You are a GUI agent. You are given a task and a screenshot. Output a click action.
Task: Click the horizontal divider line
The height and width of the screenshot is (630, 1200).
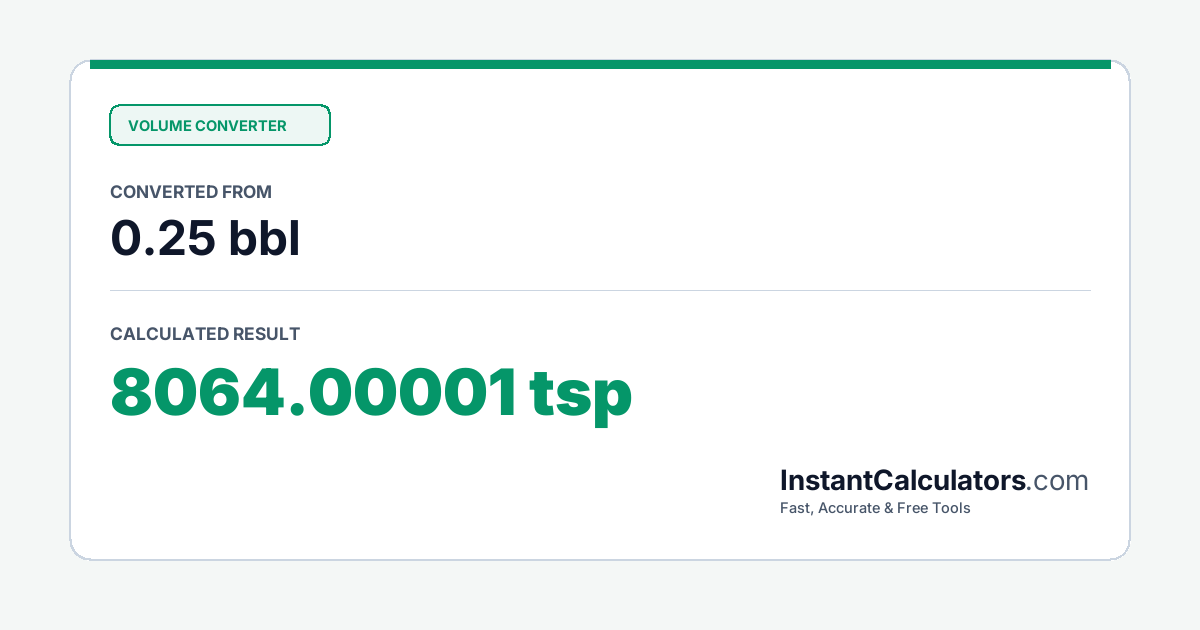click(600, 291)
